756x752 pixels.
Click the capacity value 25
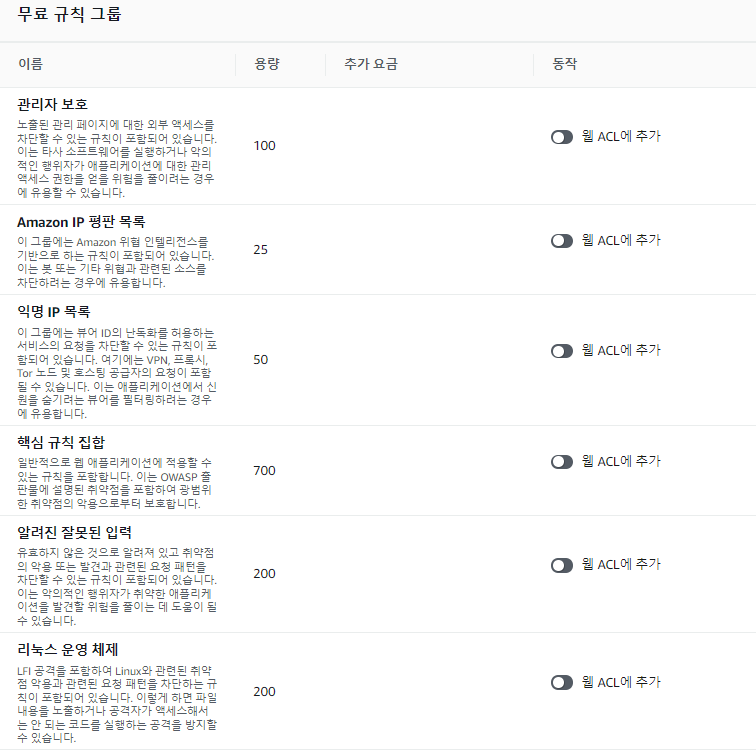(x=260, y=249)
